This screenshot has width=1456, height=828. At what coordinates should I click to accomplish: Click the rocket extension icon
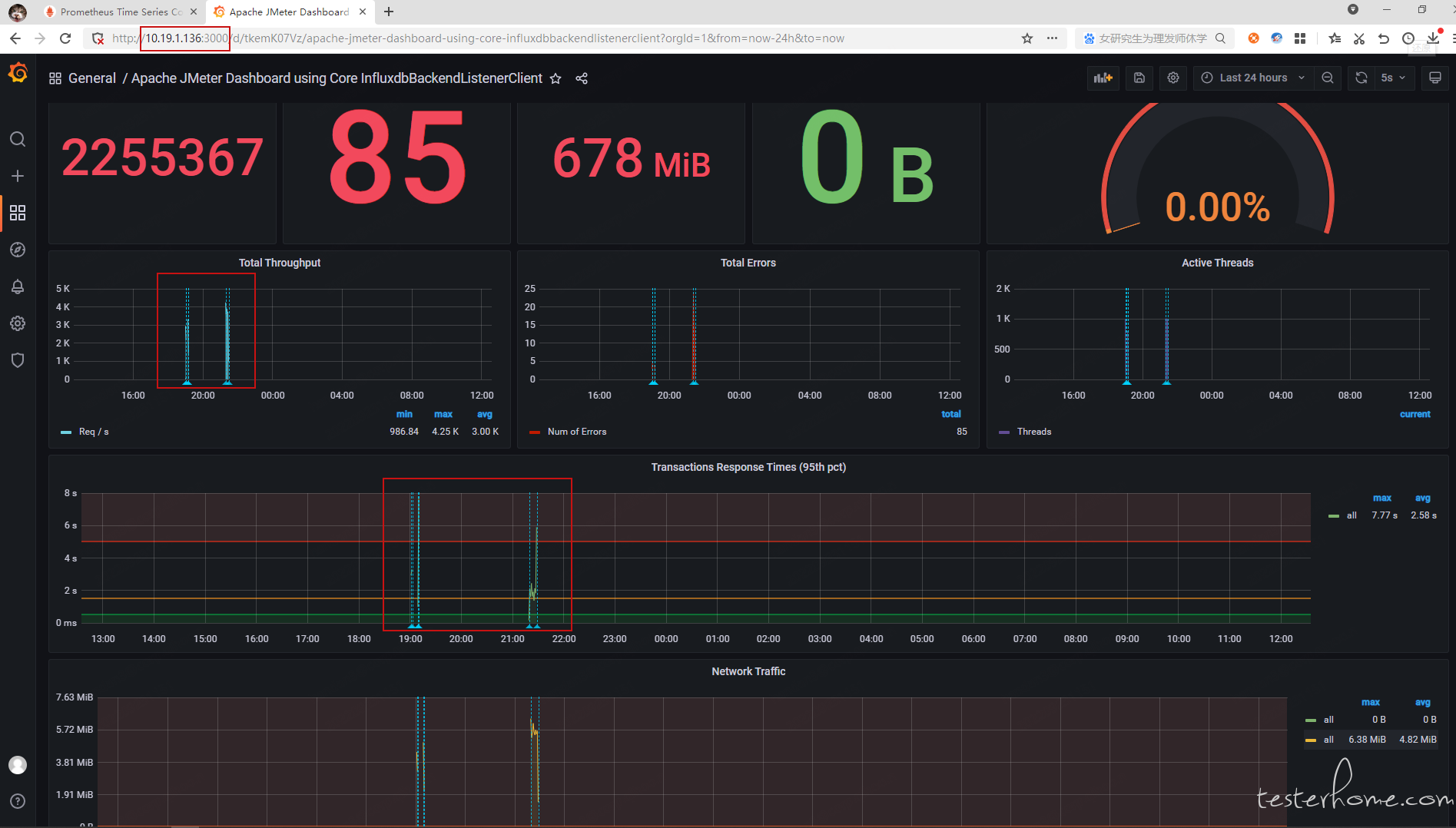1277,38
